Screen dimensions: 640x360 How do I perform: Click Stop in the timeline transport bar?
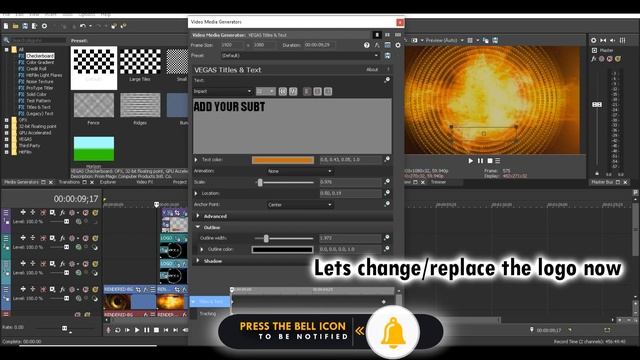156,330
